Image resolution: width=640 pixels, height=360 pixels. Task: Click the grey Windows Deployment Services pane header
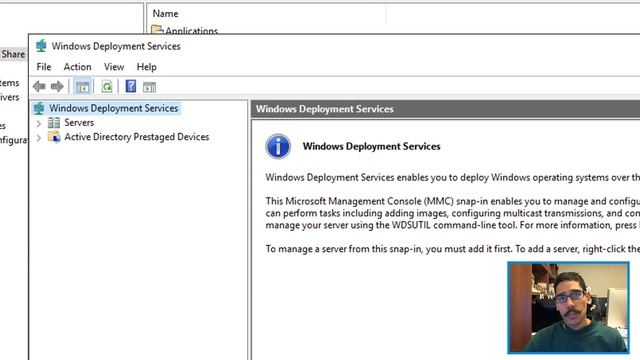click(x=445, y=109)
